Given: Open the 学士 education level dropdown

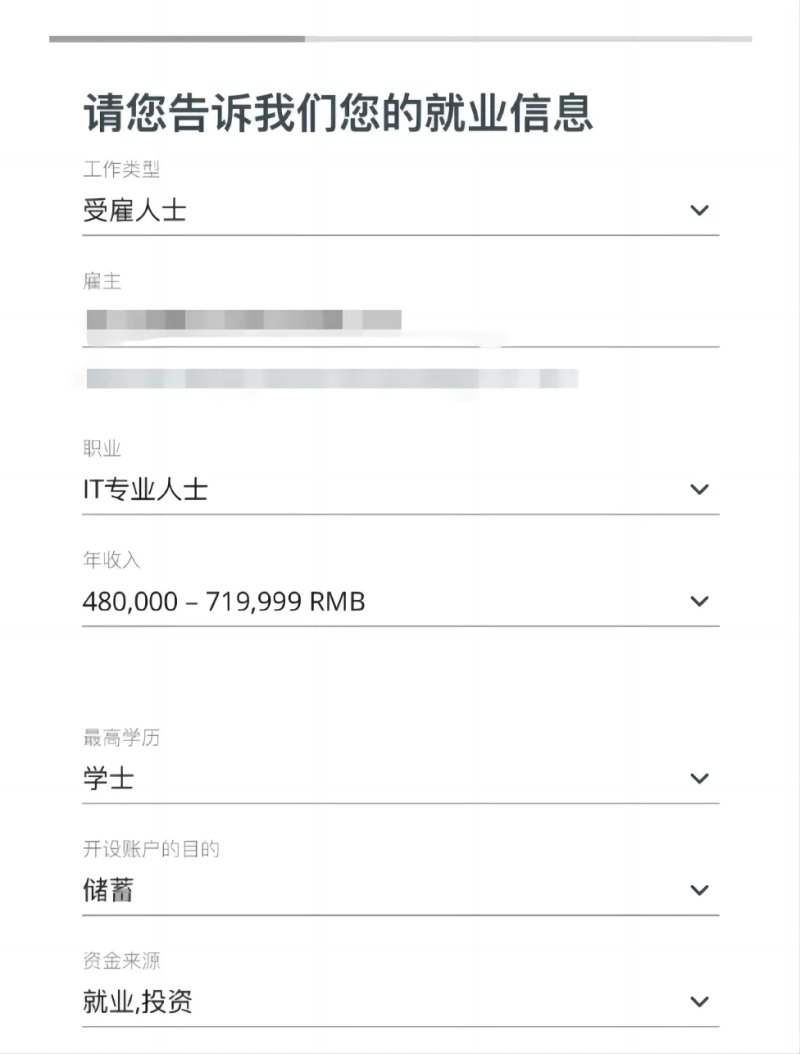Looking at the screenshot, I should click(x=401, y=779).
